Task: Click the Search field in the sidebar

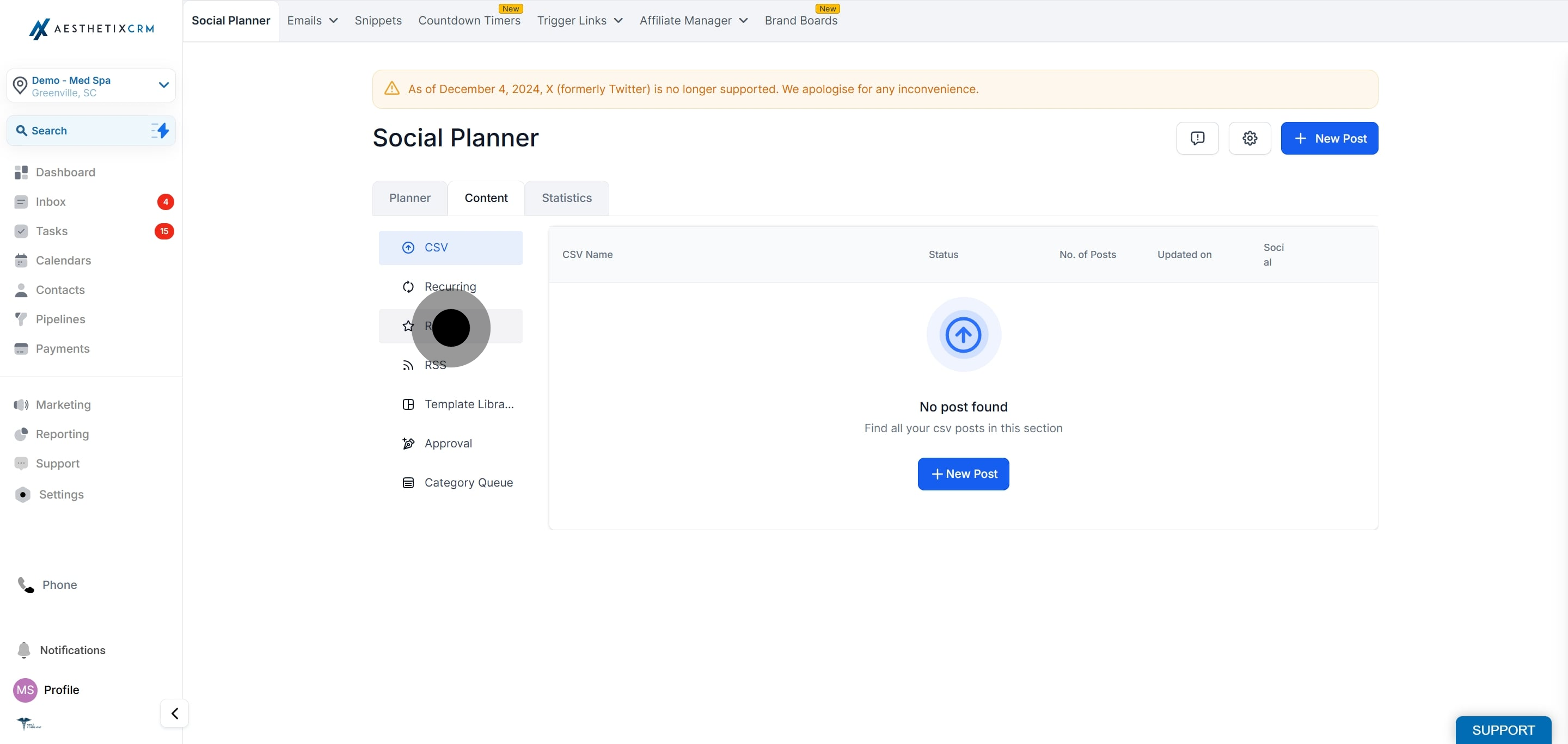Action: pyautogui.click(x=91, y=130)
